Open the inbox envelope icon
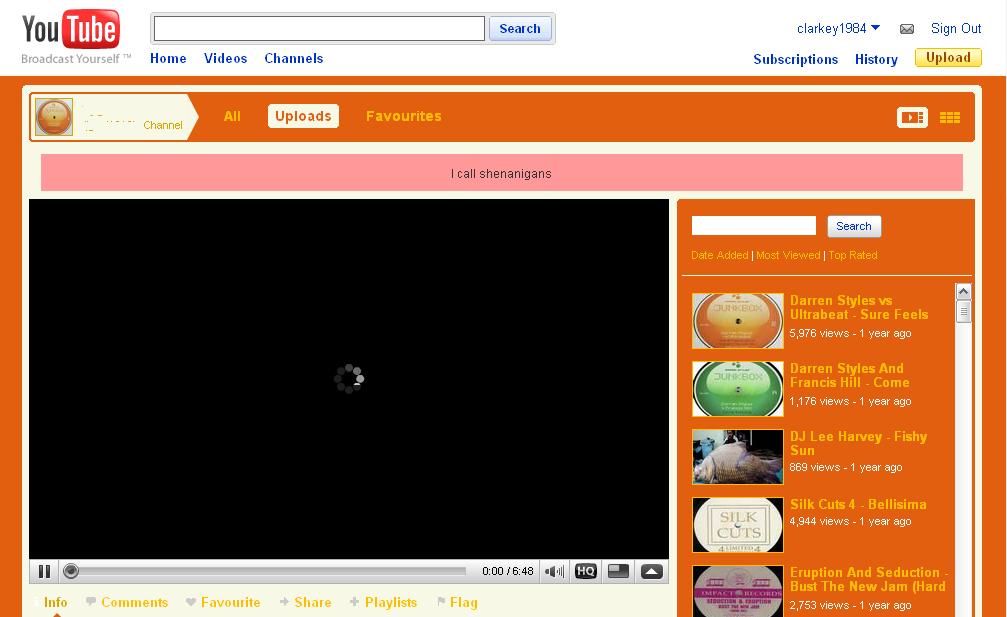1007x617 pixels. pos(907,29)
